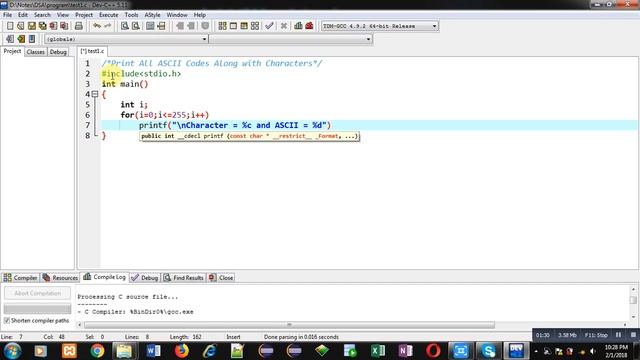Open Find with the magnifier icon
The height and width of the screenshot is (360, 640).
pyautogui.click(x=124, y=26)
